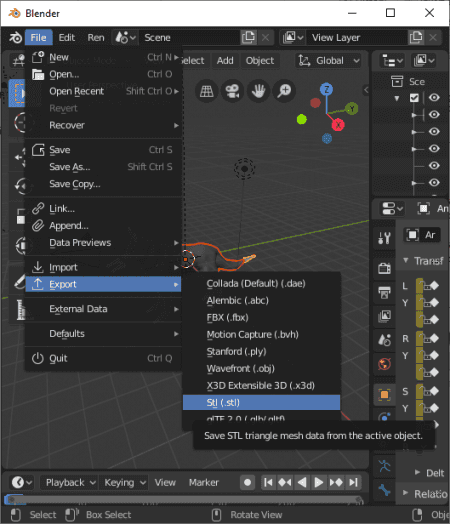Open the properties editor type dropdown
The width and height of the screenshot is (450, 524).
(x=392, y=209)
